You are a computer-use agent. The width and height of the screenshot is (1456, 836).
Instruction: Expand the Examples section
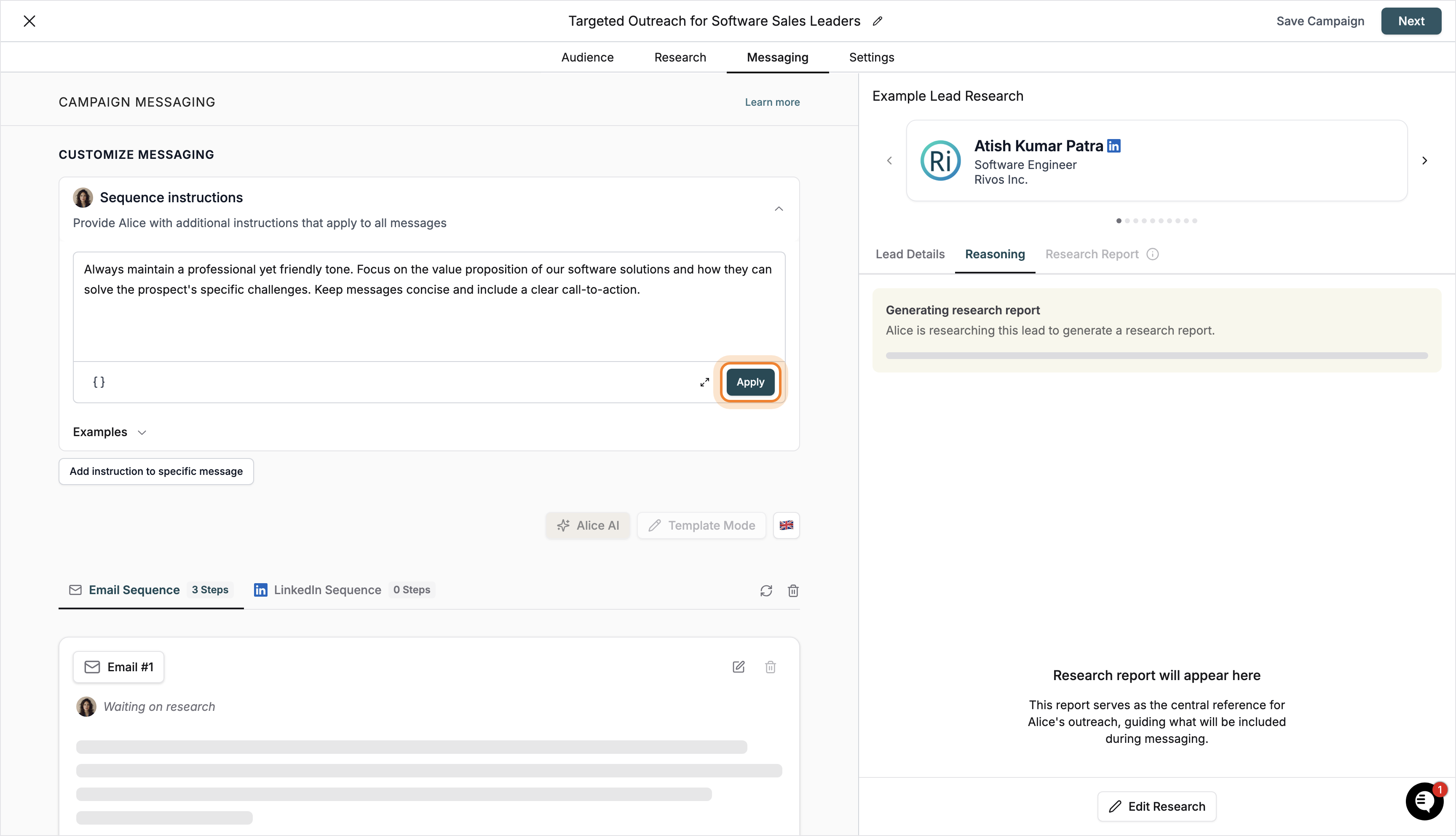pos(110,432)
